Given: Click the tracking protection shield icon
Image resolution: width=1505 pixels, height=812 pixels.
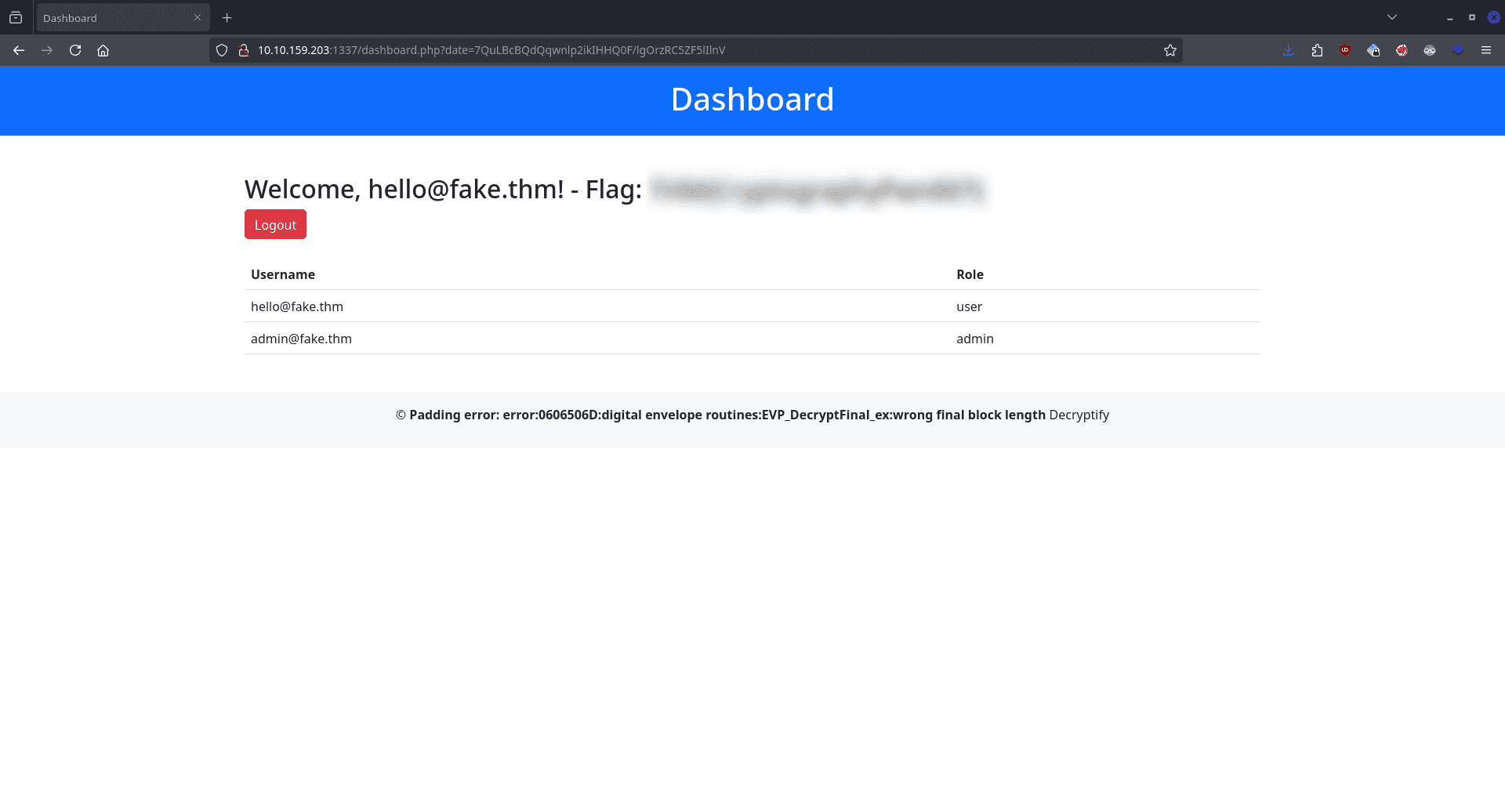Looking at the screenshot, I should pyautogui.click(x=222, y=50).
